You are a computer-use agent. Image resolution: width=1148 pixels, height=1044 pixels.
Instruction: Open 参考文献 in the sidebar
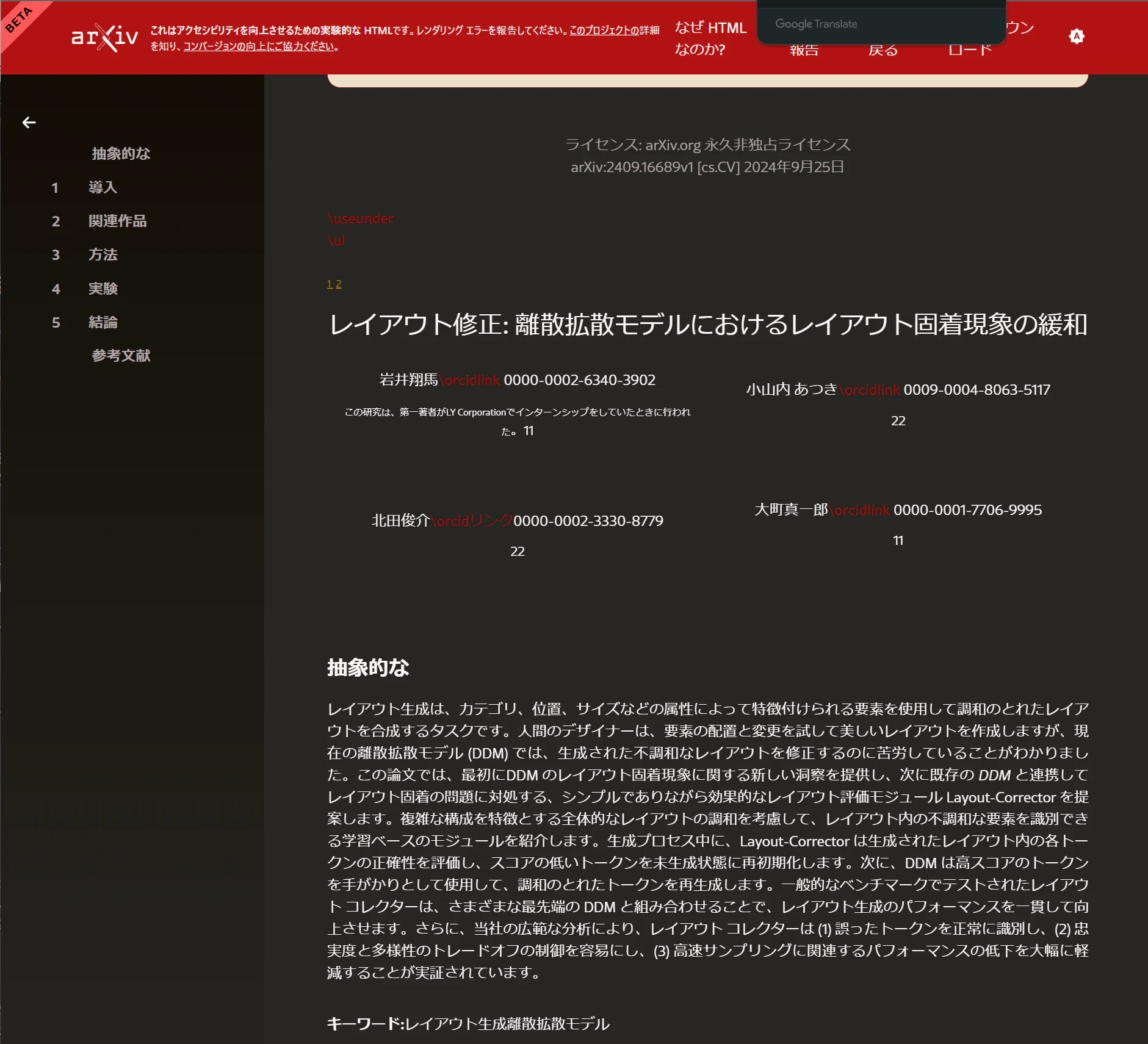121,356
